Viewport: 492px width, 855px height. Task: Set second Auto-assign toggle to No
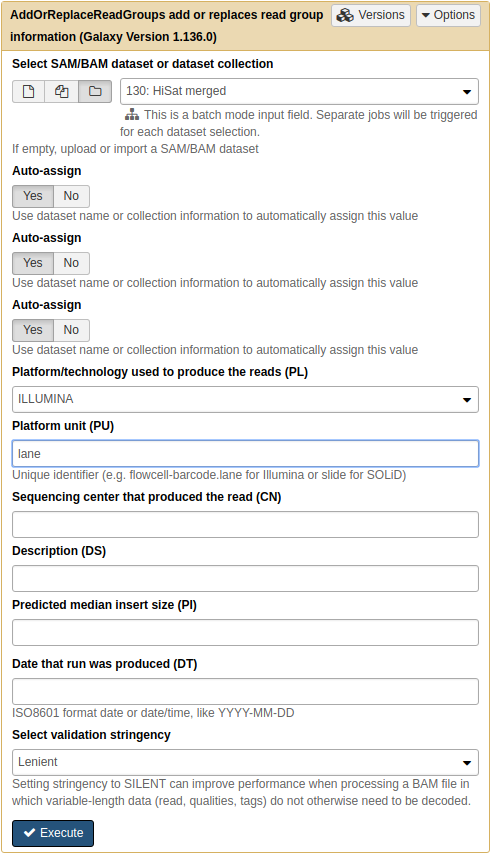click(x=71, y=263)
